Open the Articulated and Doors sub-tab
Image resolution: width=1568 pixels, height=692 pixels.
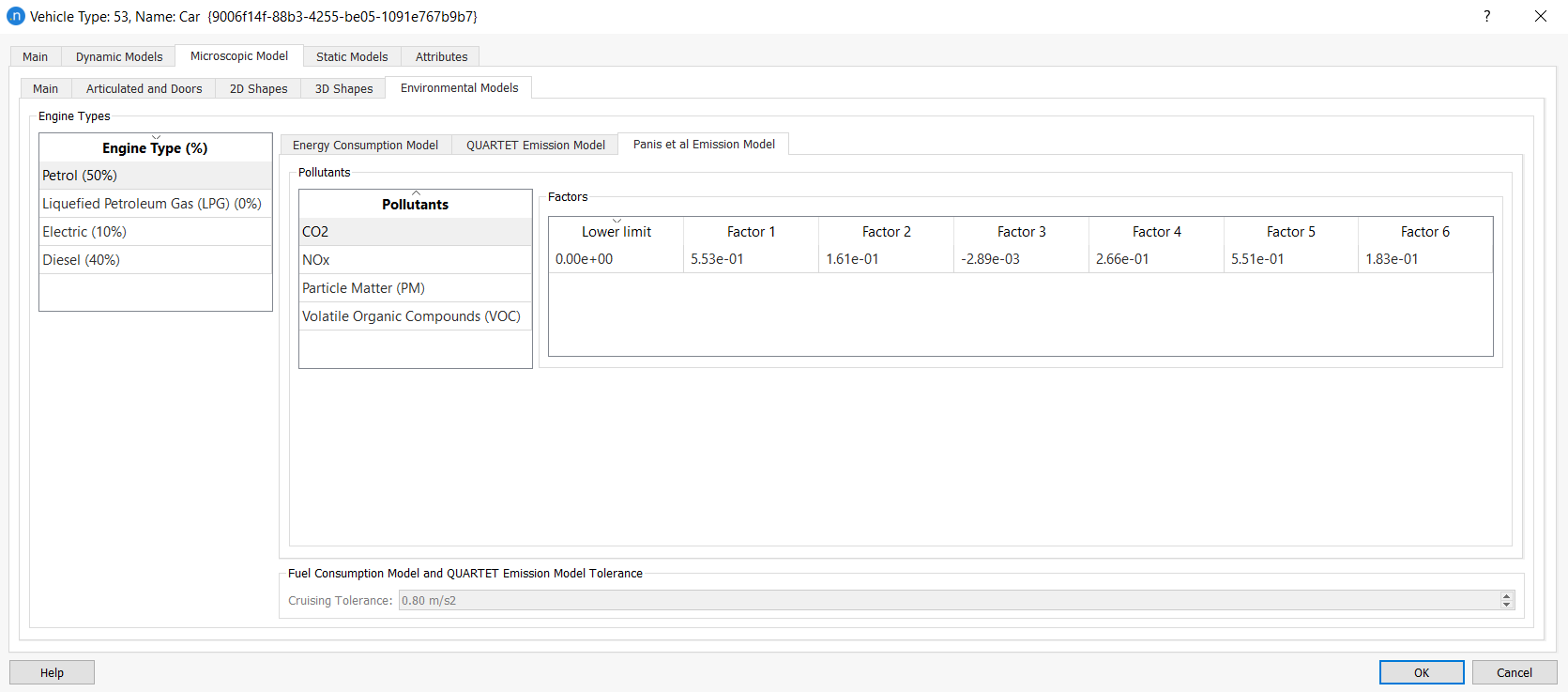point(144,89)
